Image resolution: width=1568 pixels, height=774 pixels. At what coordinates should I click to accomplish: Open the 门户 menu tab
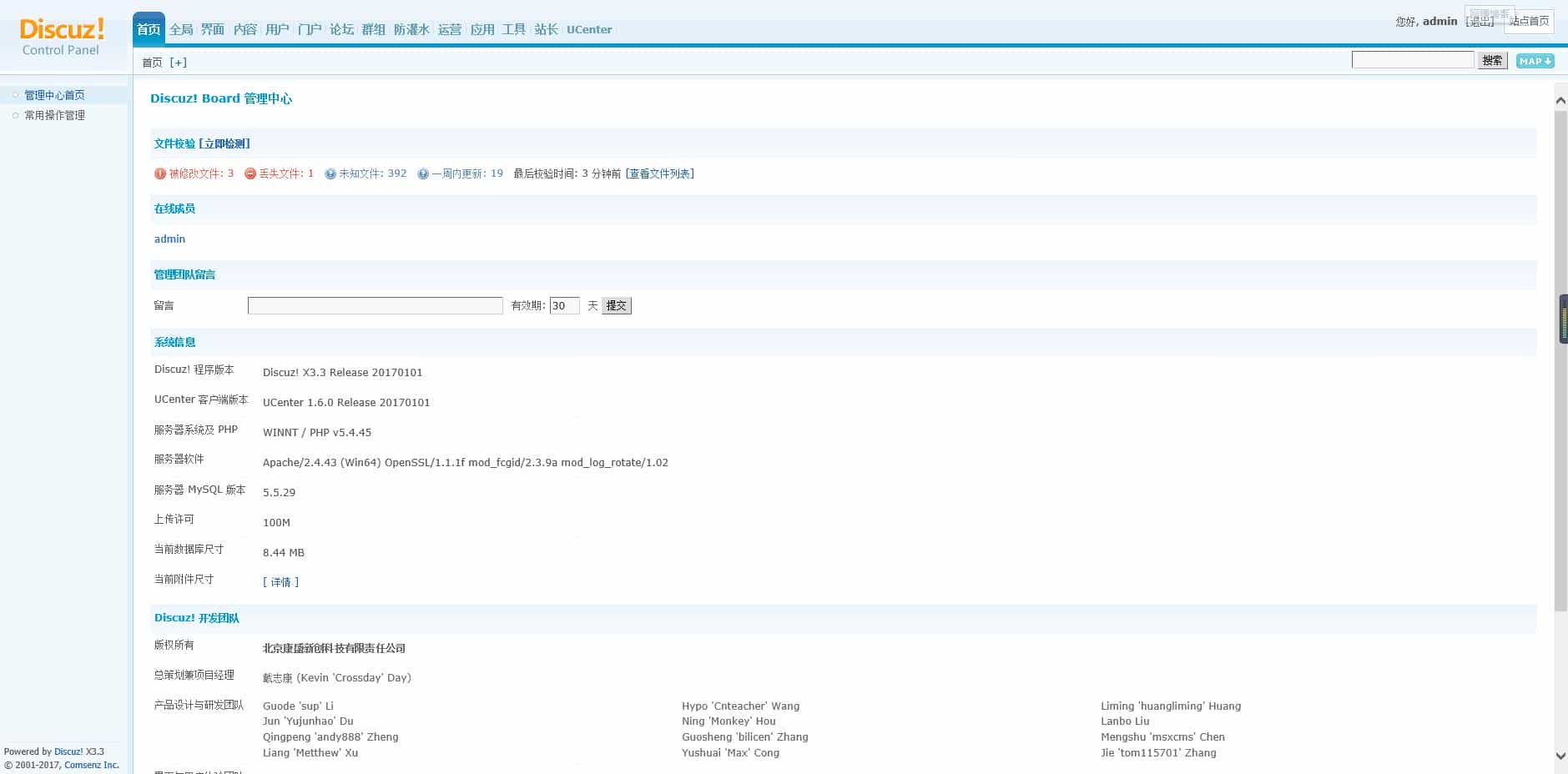click(x=310, y=29)
